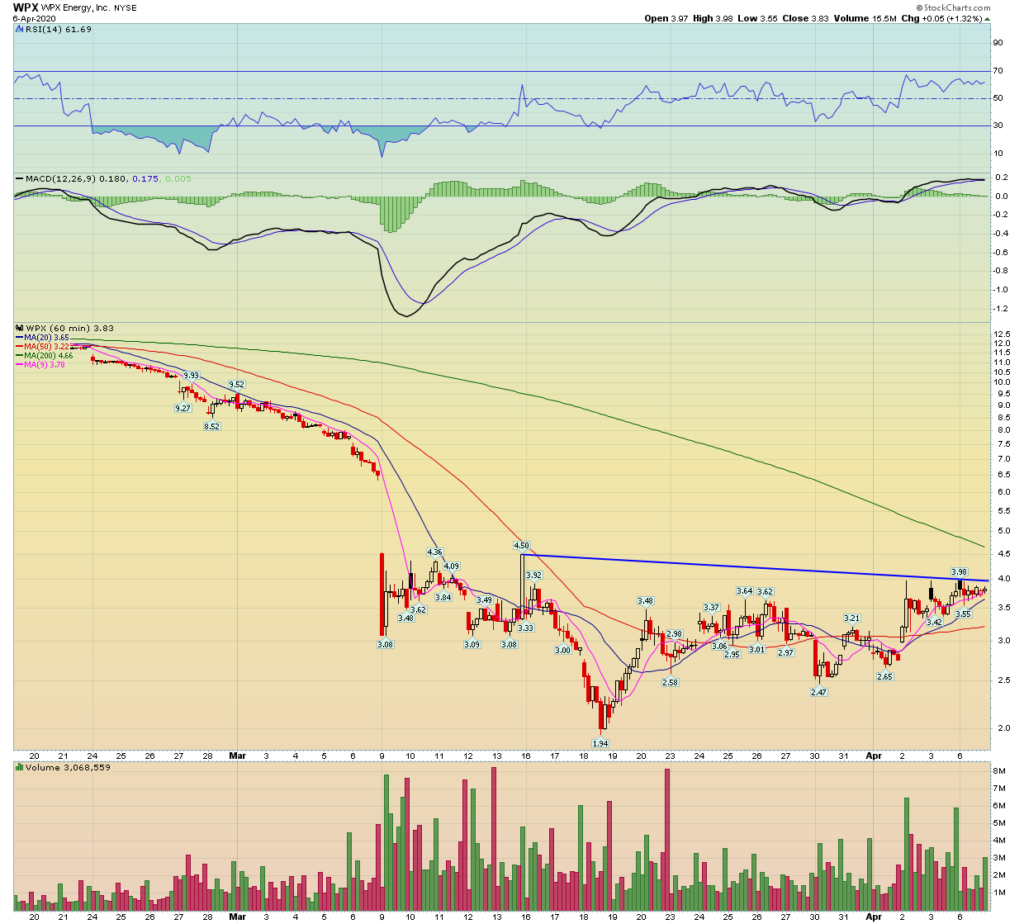Viewport: 1024px width, 924px height.
Task: Click the 2.65 price callout
Action: click(x=885, y=677)
